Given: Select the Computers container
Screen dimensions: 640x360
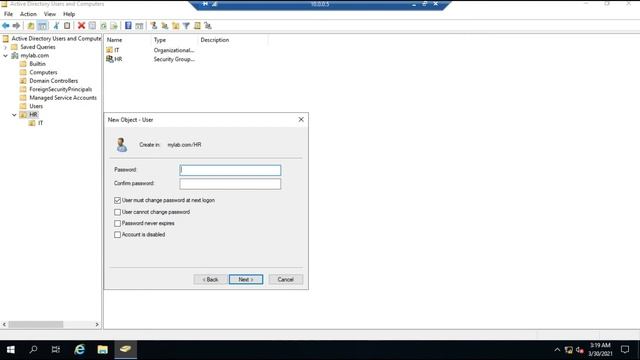Looking at the screenshot, I should (43, 72).
